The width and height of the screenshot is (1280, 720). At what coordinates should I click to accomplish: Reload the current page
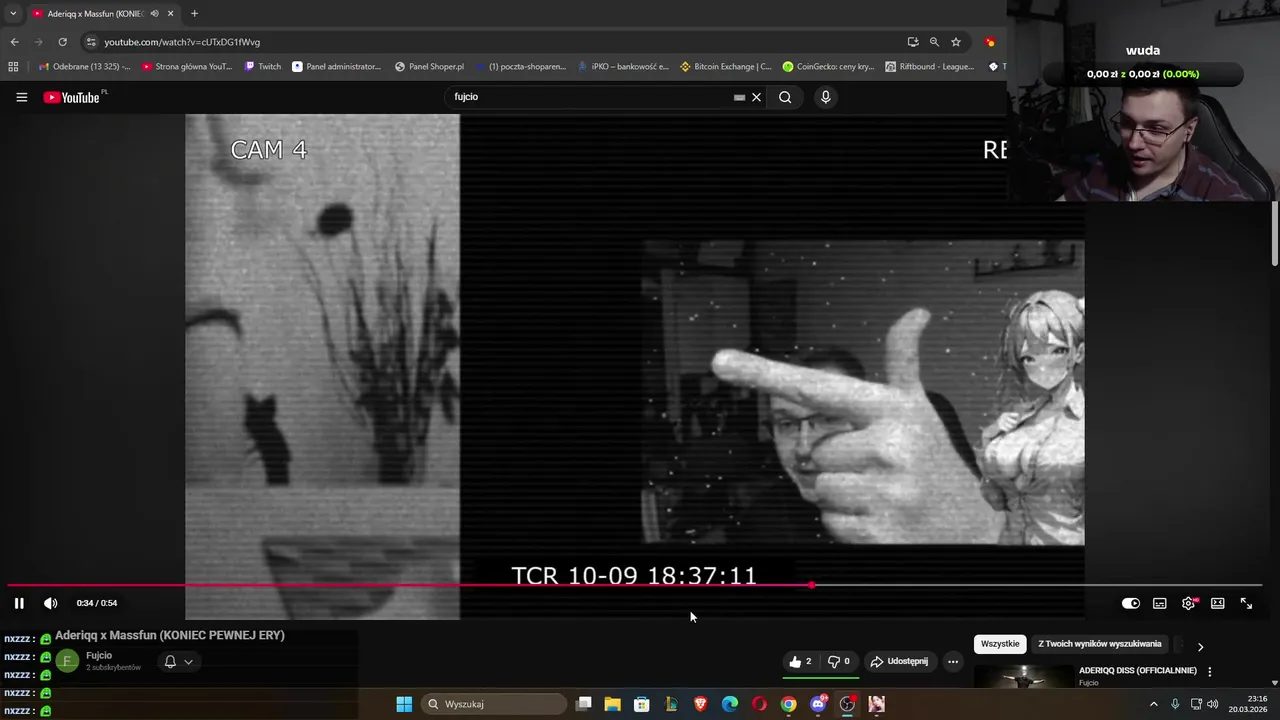coord(62,42)
